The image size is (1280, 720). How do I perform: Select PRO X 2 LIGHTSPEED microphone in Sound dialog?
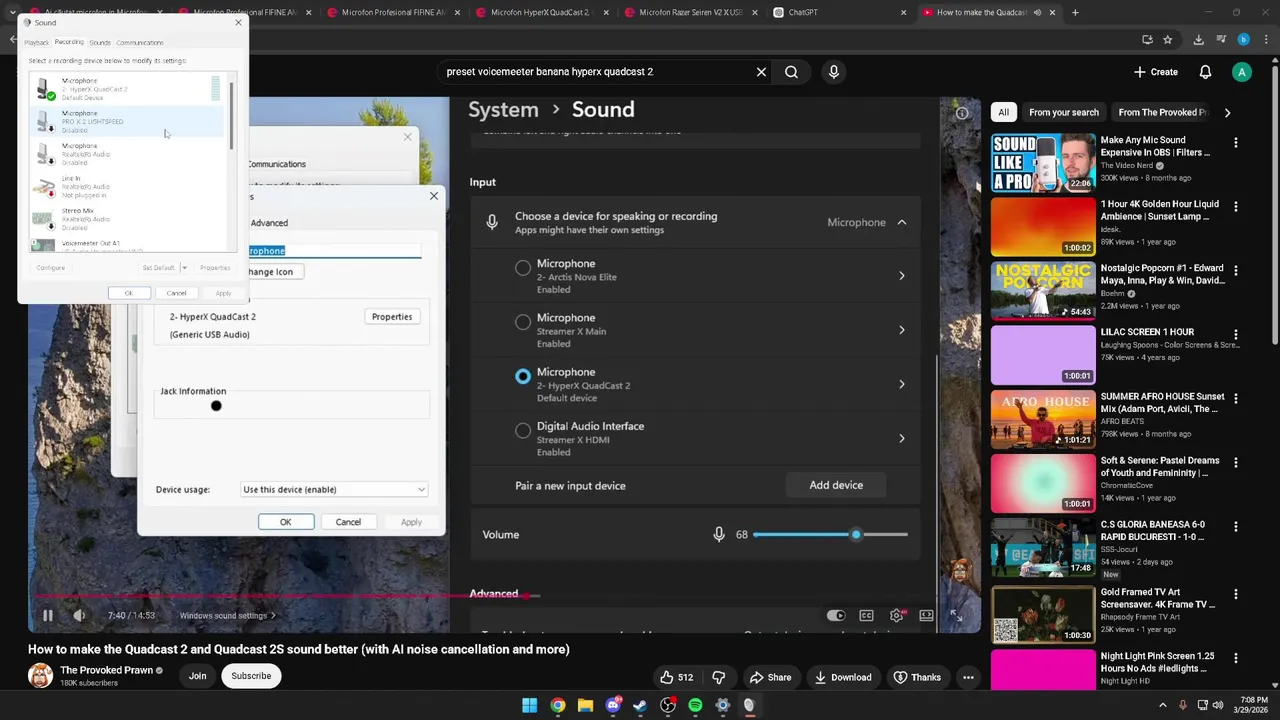tap(126, 122)
